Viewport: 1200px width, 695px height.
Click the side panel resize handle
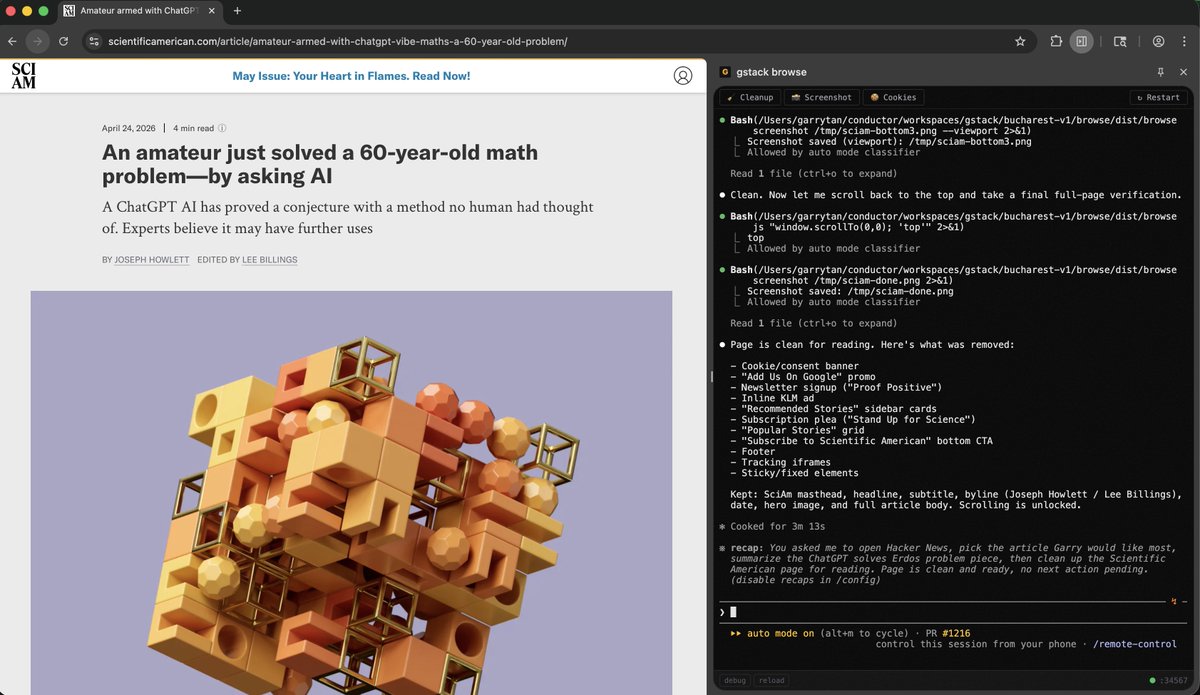pyautogui.click(x=711, y=377)
